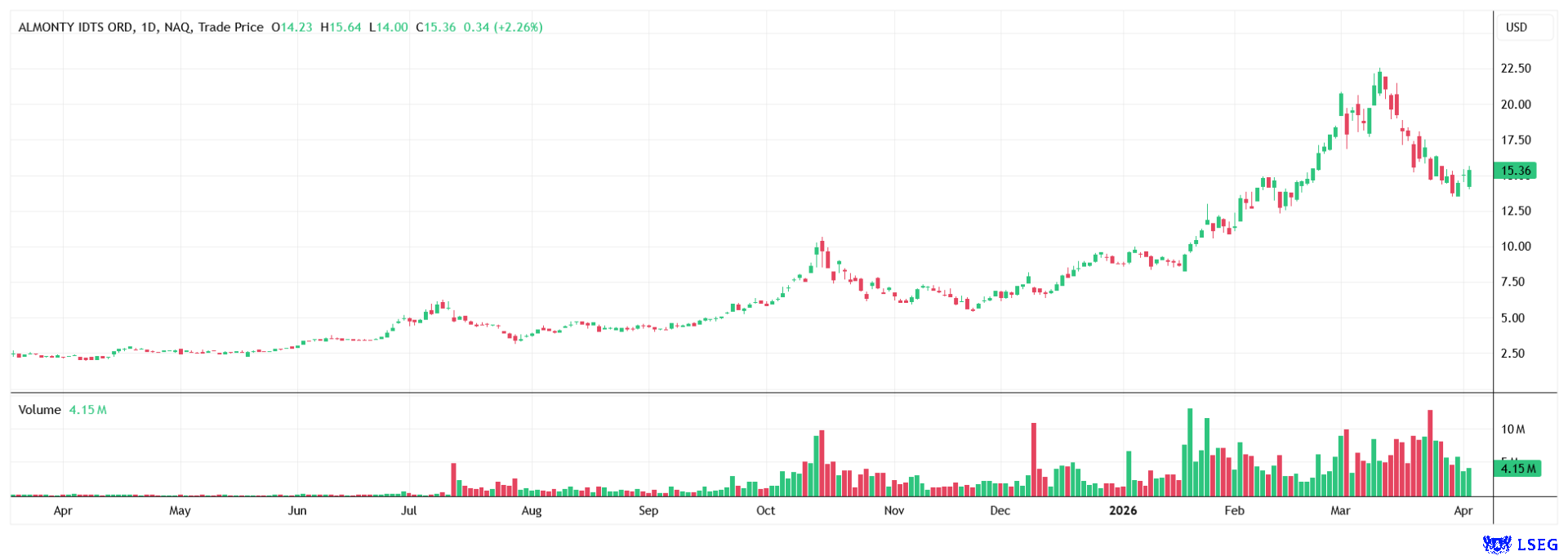Click the green 15.36 current price tag
The height and width of the screenshot is (556, 1568).
[x=1515, y=171]
